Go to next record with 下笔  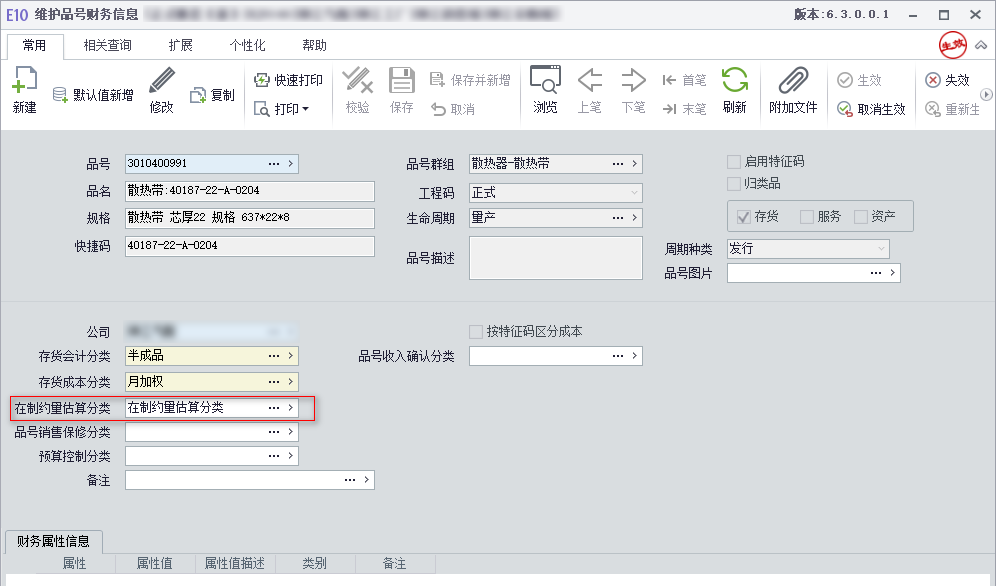pos(633,81)
